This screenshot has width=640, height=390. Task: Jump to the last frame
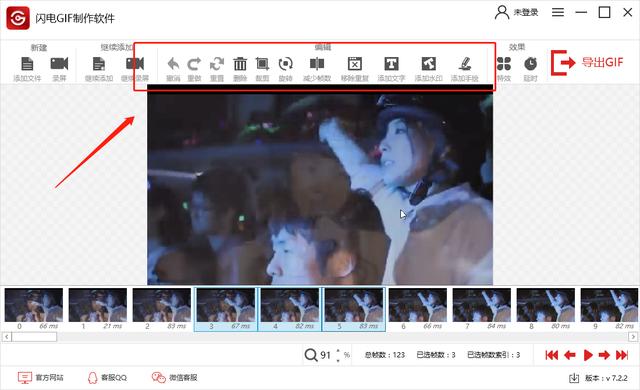point(622,355)
